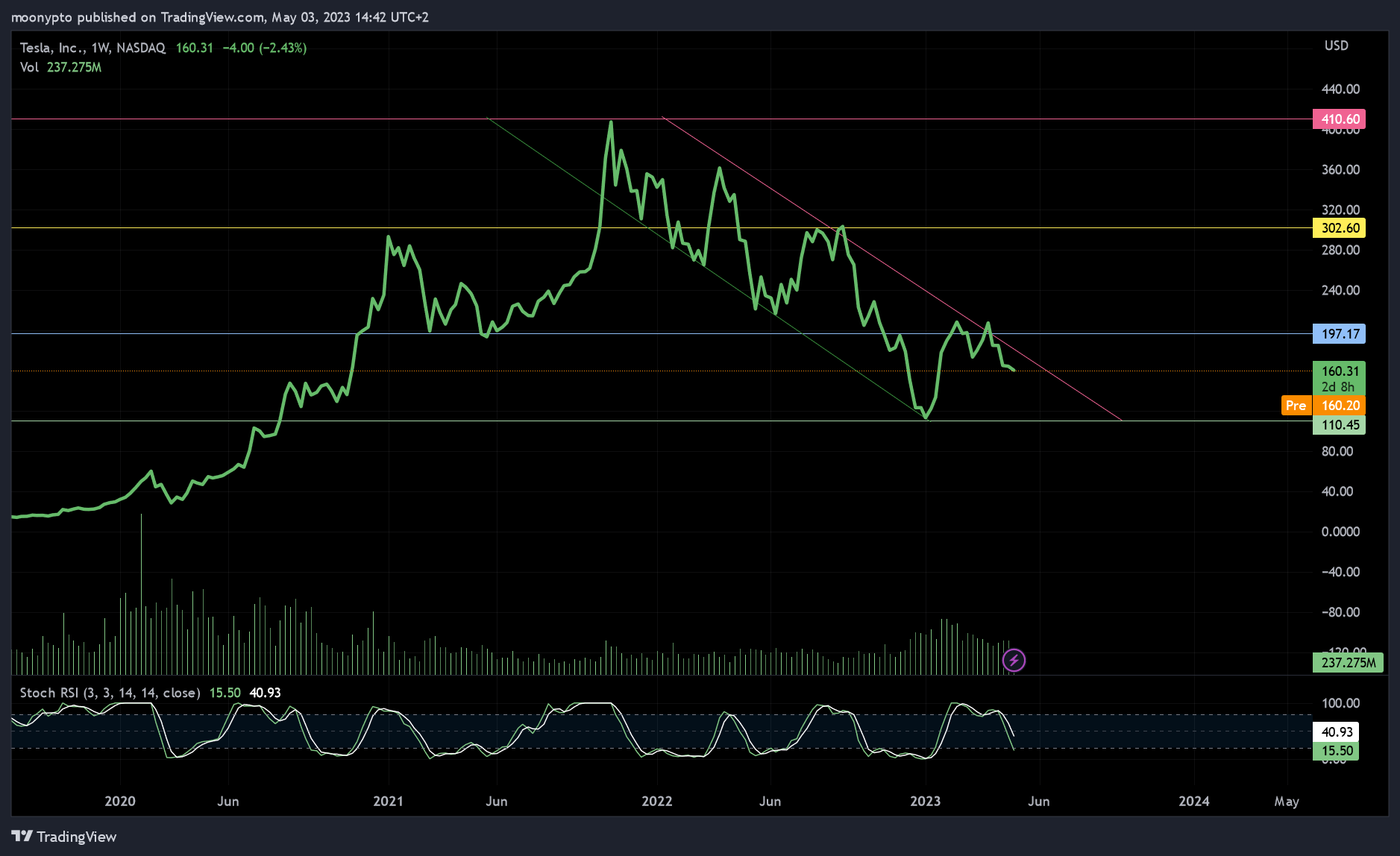
Task: Click the 160.20 pre-market price label
Action: coord(1339,406)
